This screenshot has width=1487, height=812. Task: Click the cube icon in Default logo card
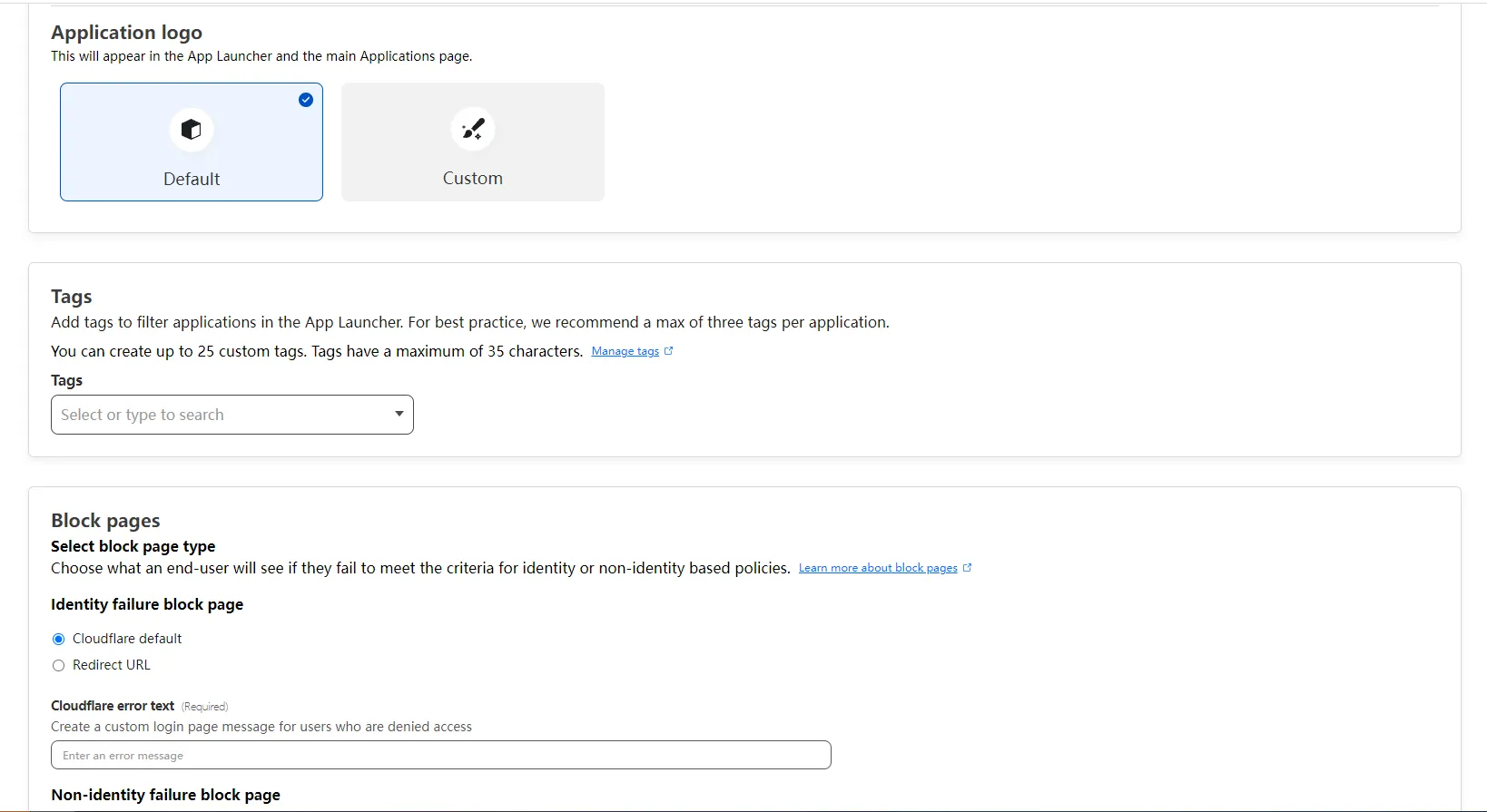coord(191,130)
